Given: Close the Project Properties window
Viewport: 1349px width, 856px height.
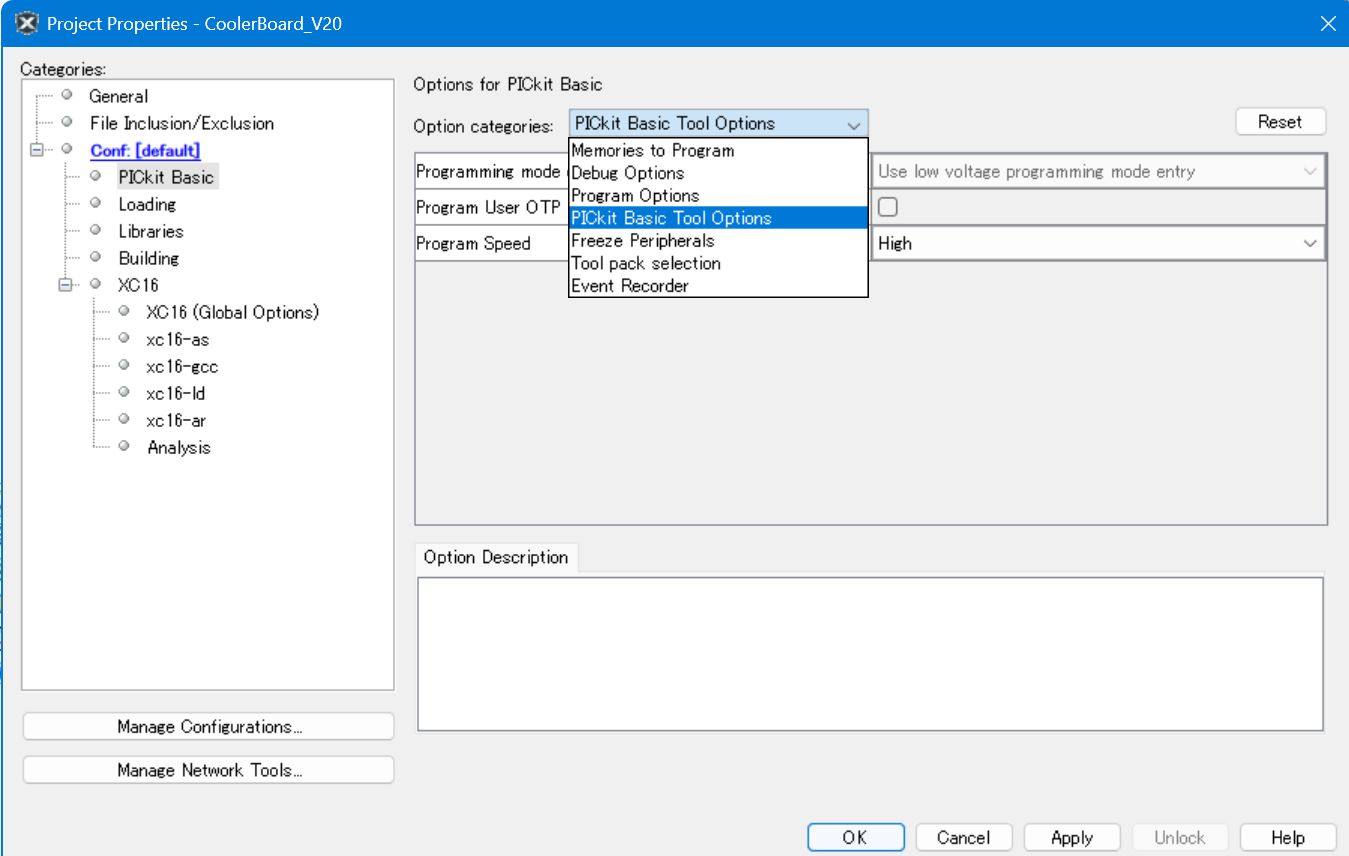Looking at the screenshot, I should coord(1327,23).
